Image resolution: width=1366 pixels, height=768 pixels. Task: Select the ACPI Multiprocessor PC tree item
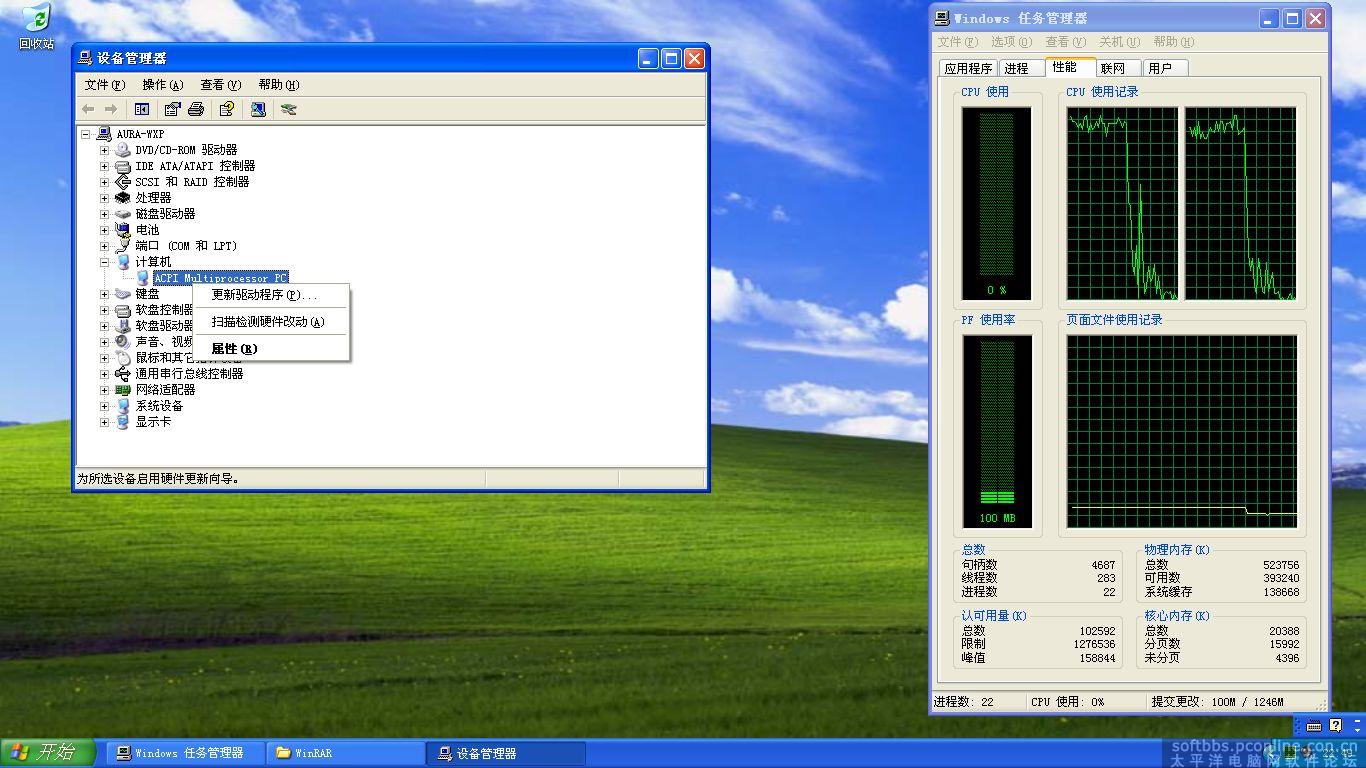[220, 278]
